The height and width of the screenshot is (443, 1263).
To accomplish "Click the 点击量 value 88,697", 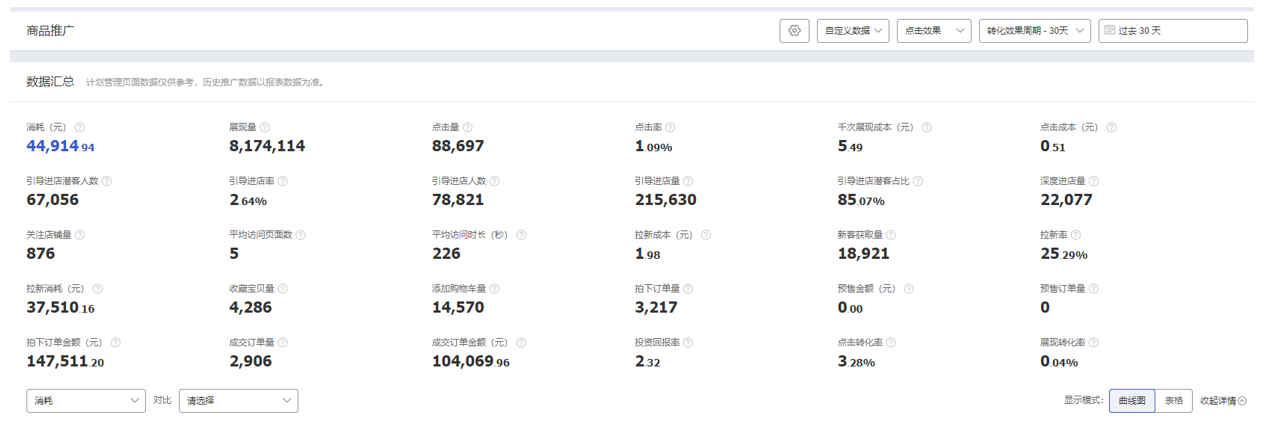I will point(458,146).
